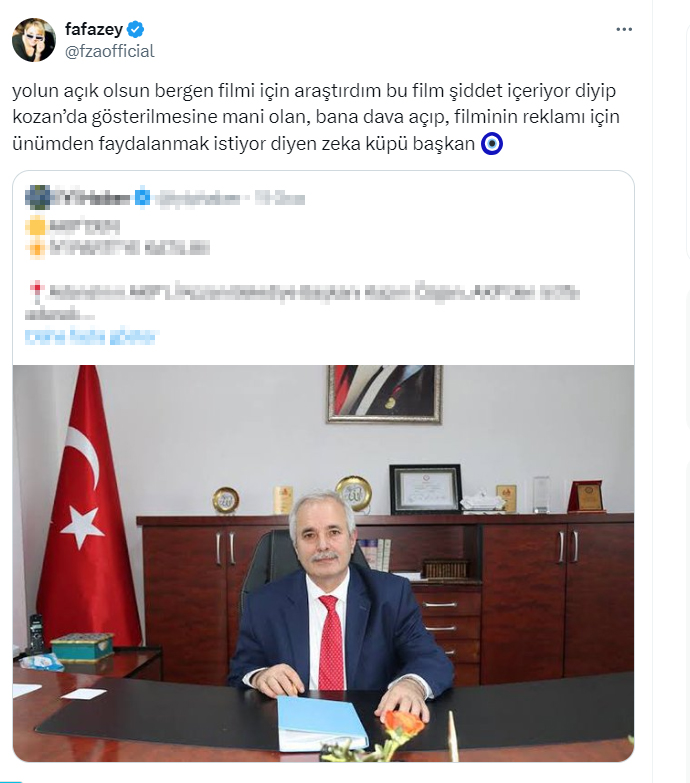This screenshot has width=690, height=783.
Task: Click the blurred quoted tweet timestamp
Action: 280,198
